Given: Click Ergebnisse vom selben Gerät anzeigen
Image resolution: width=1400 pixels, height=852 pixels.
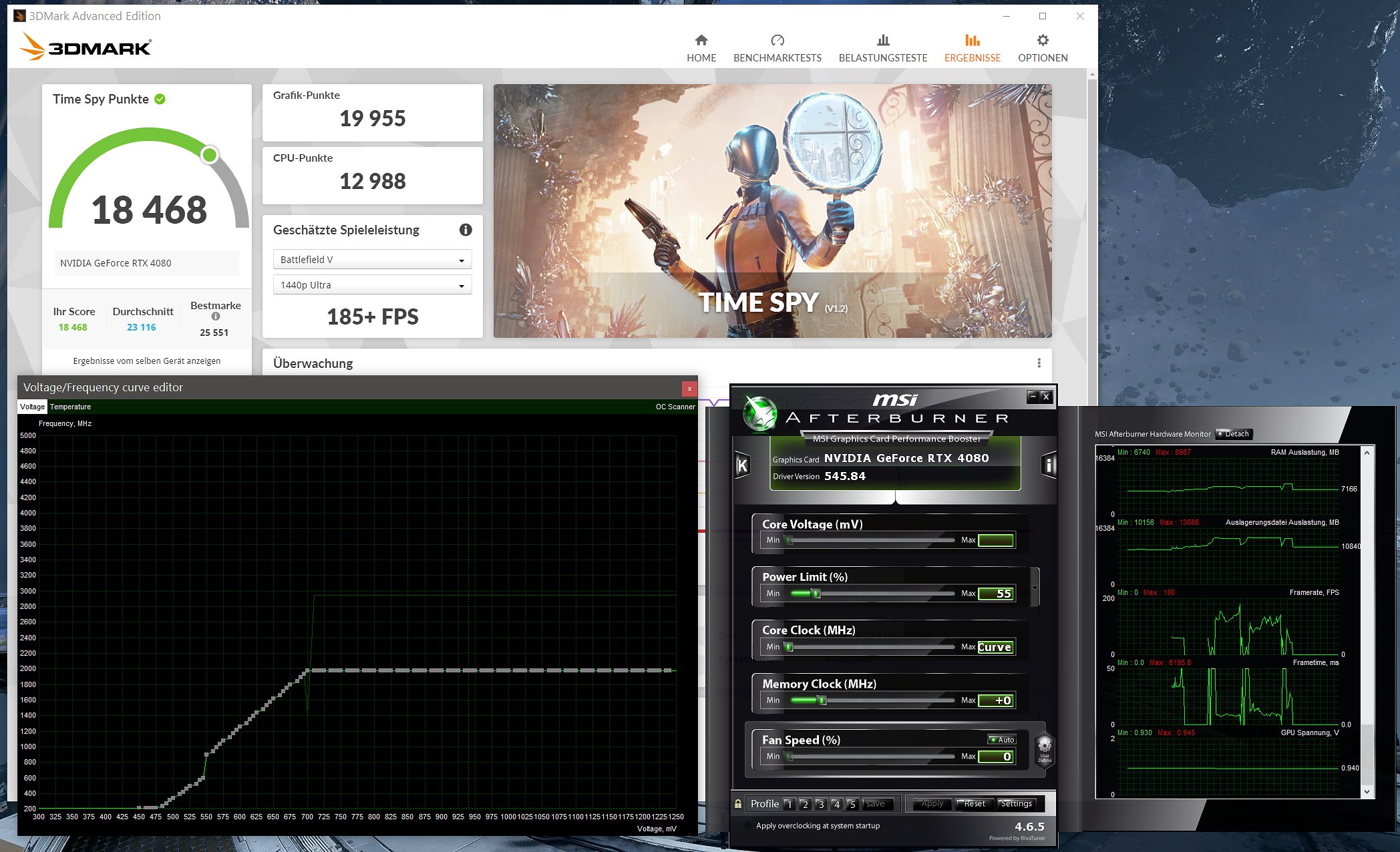Looking at the screenshot, I should point(146,361).
